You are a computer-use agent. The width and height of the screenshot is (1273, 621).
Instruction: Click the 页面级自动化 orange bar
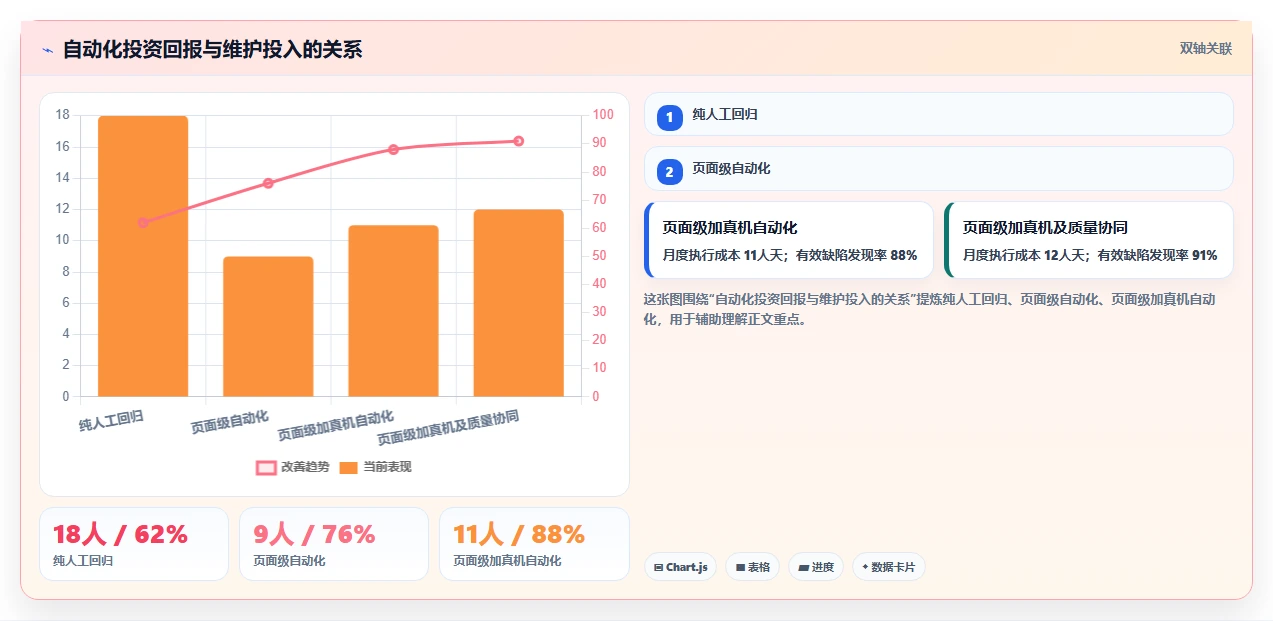(x=268, y=326)
